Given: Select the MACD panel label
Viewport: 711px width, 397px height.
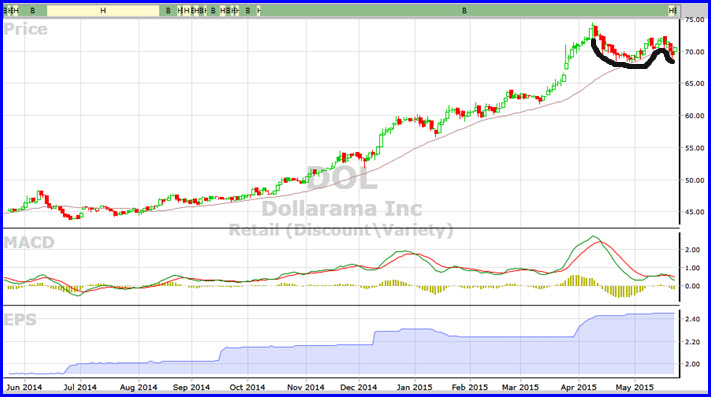Looking at the screenshot, I should (x=29, y=242).
